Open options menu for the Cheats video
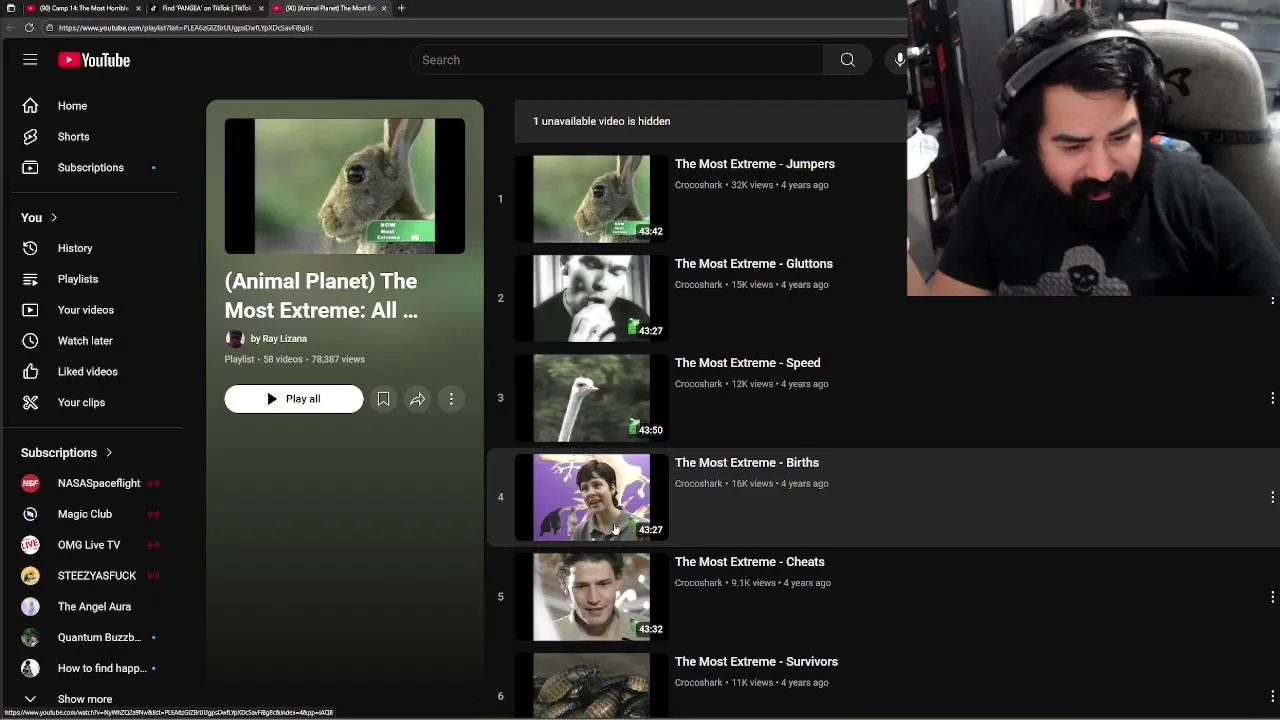Screen dimensions: 1280x720 point(1272,597)
